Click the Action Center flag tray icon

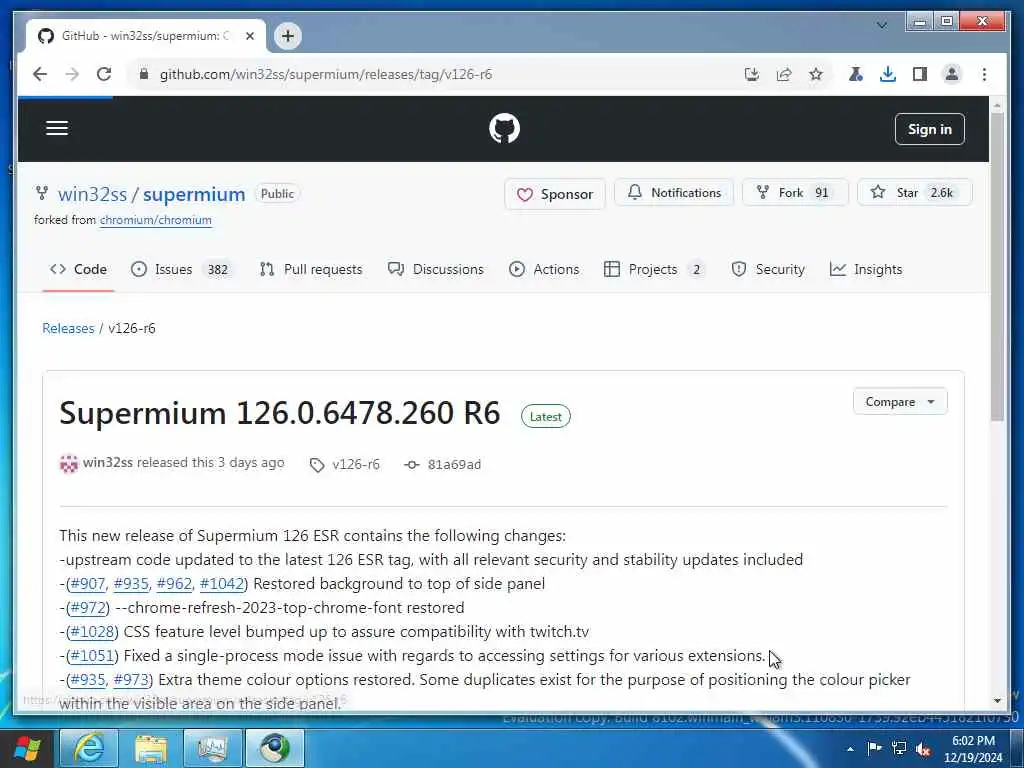pos(874,748)
